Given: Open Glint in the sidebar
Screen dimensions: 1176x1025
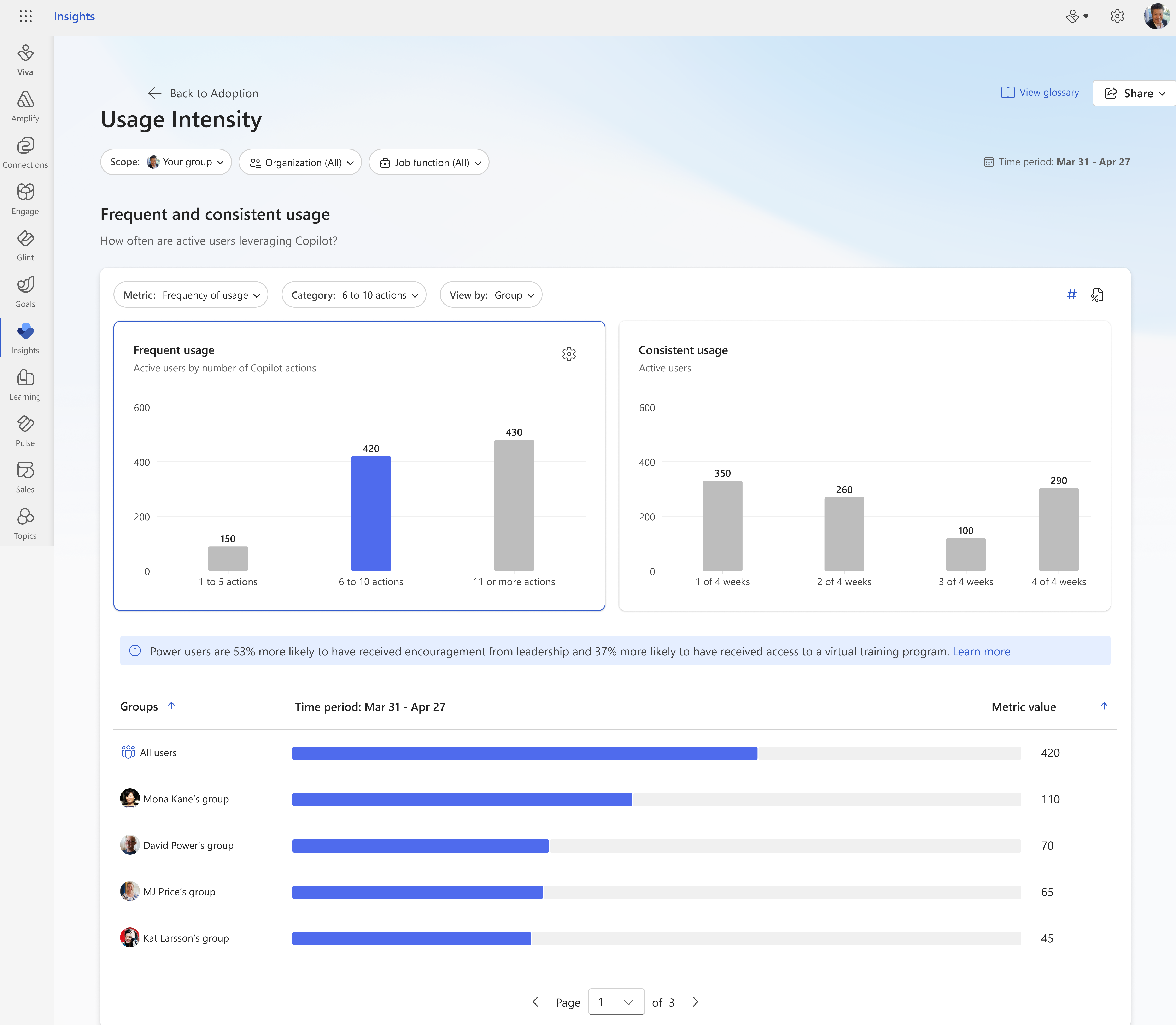Looking at the screenshot, I should (25, 245).
